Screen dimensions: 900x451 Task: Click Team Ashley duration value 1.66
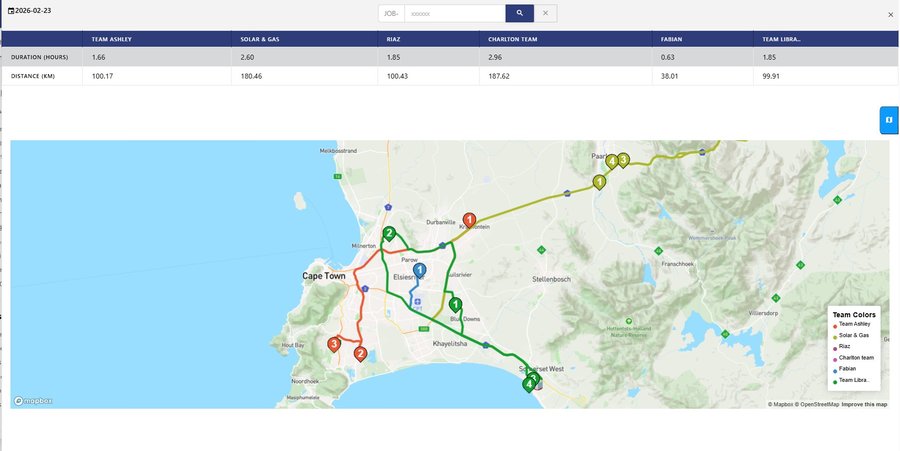pyautogui.click(x=98, y=57)
